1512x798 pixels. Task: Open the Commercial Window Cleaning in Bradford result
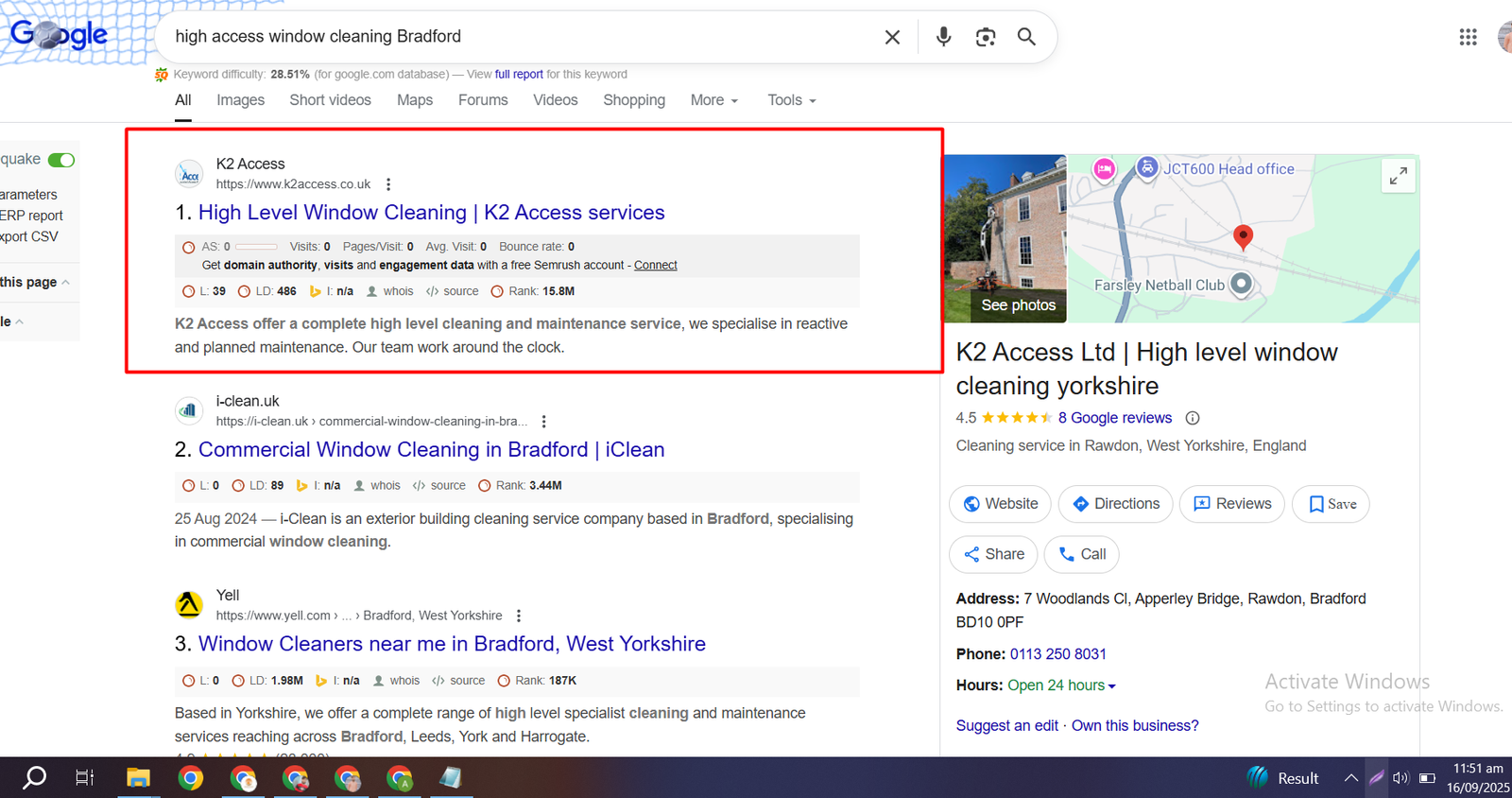tap(431, 450)
